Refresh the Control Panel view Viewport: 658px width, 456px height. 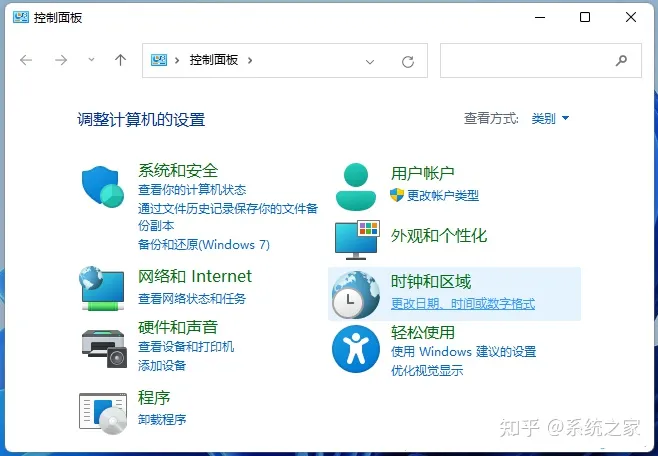pos(408,62)
